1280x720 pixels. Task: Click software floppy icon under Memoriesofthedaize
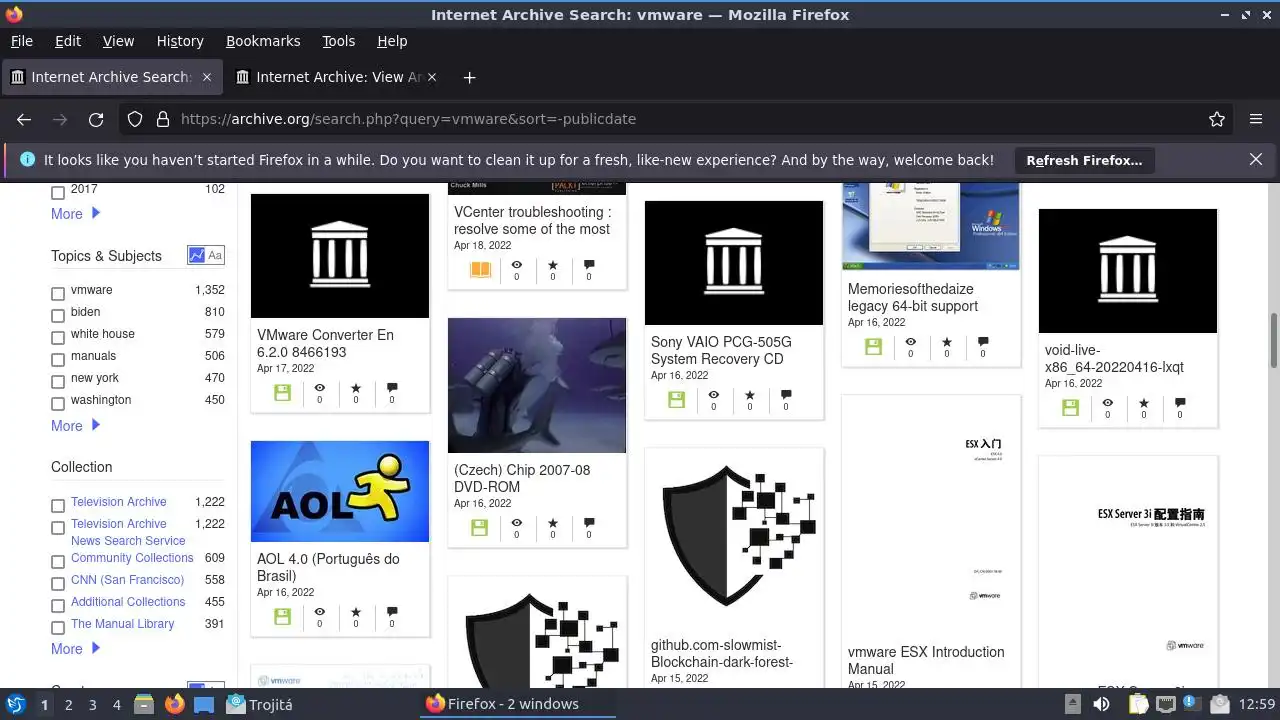pos(873,347)
